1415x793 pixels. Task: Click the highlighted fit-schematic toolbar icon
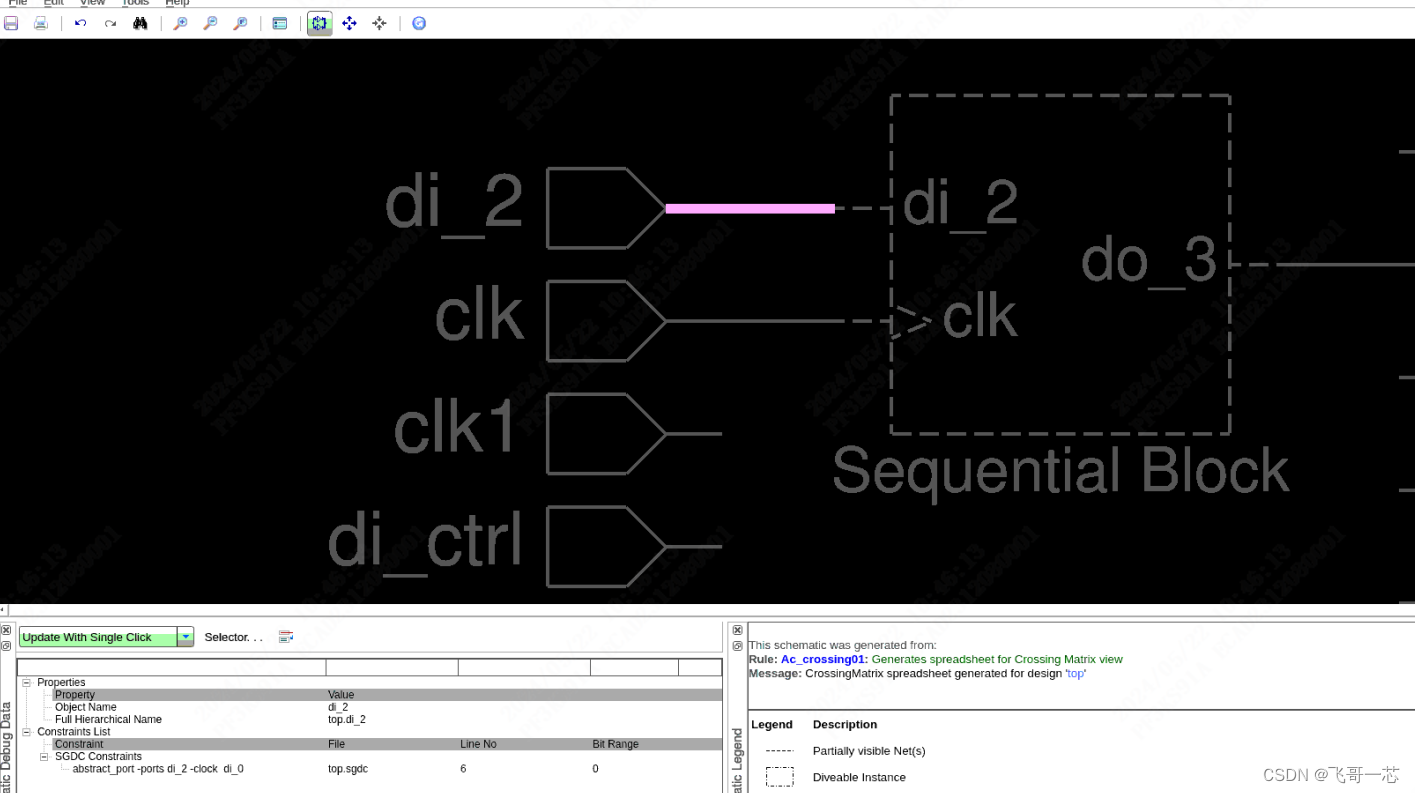[319, 23]
